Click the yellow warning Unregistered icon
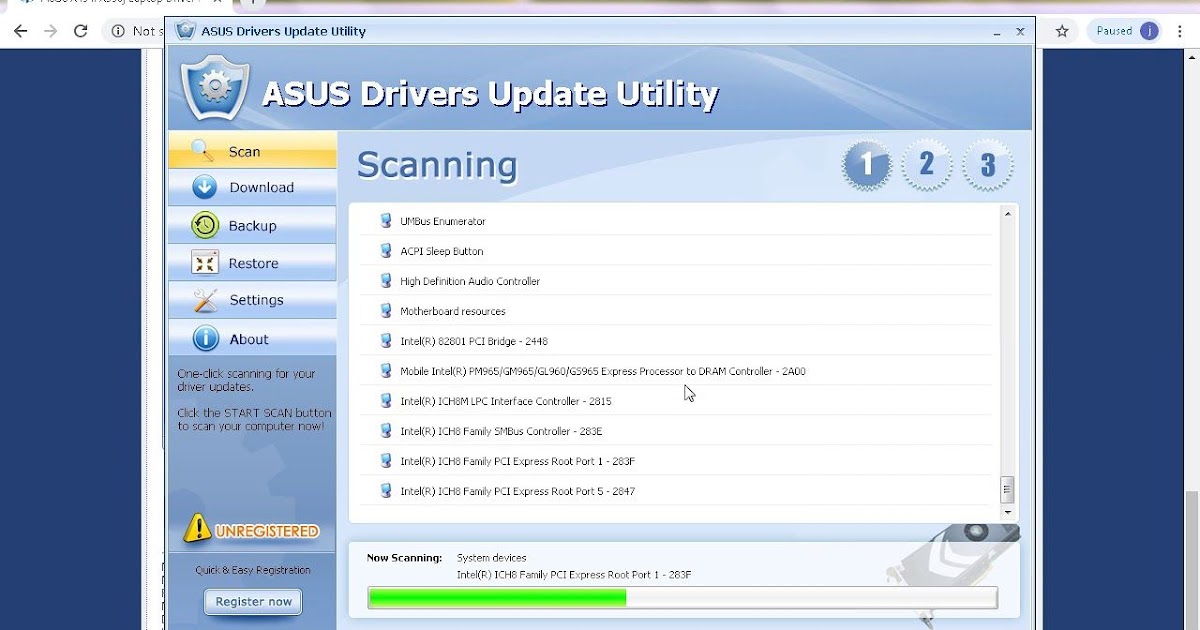 [197, 529]
